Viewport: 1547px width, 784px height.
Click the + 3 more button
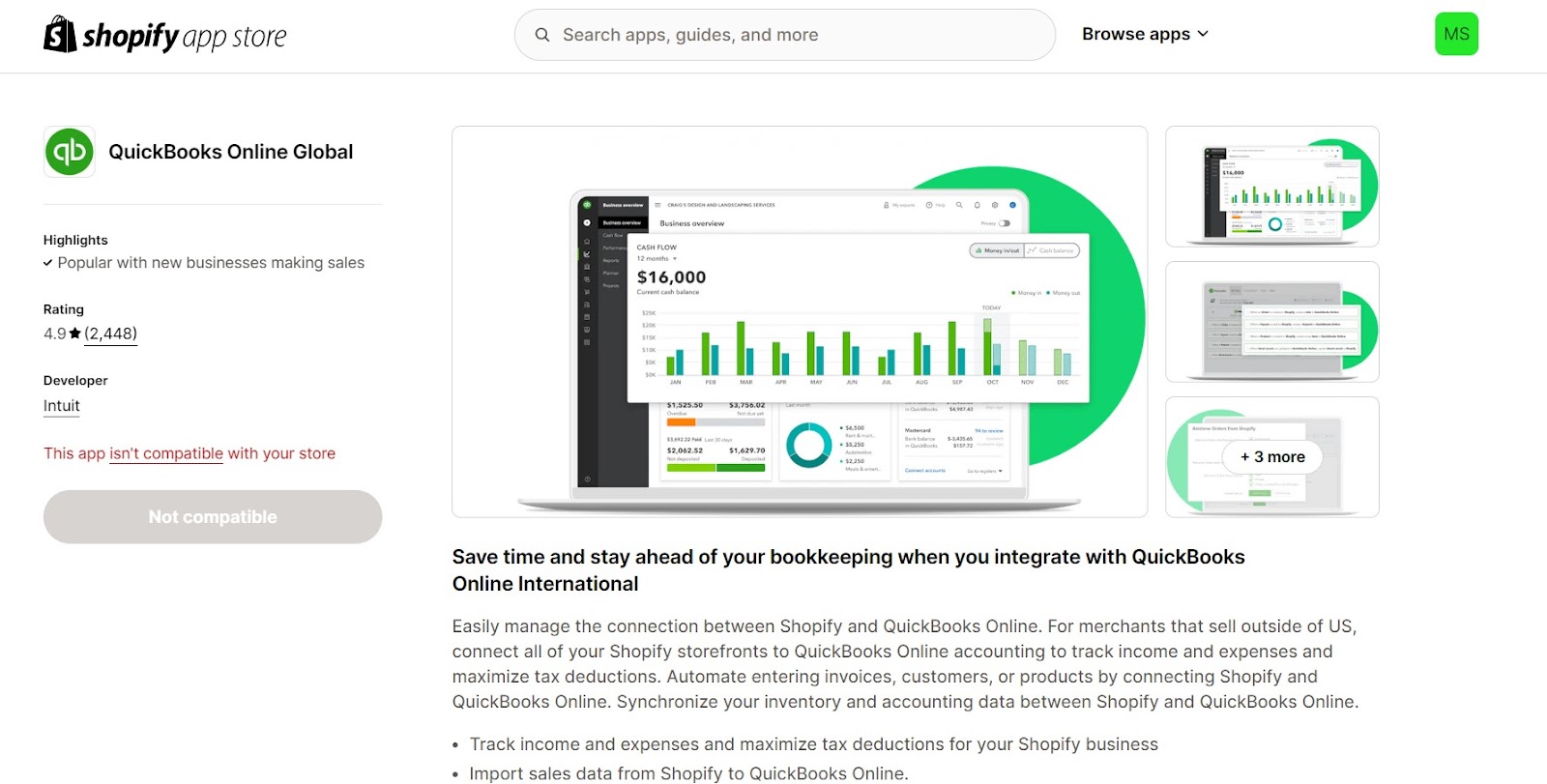(1272, 457)
